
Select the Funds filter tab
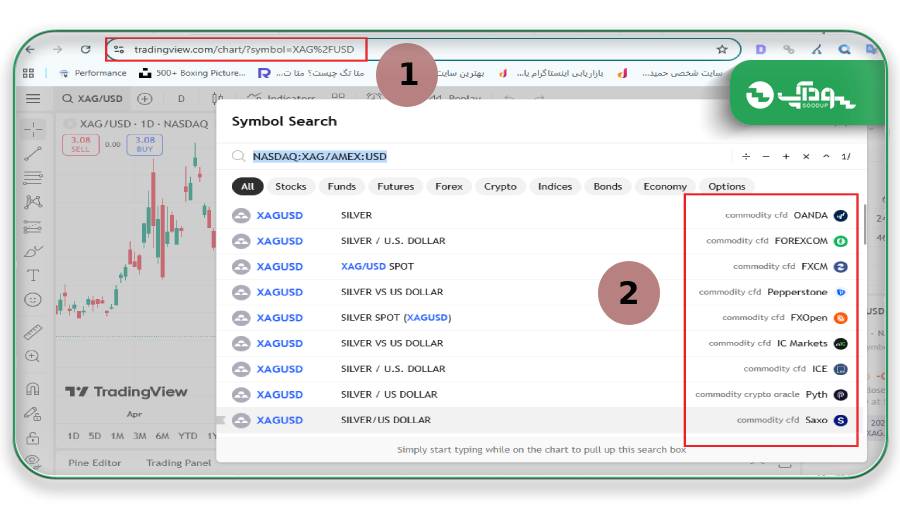coord(342,187)
